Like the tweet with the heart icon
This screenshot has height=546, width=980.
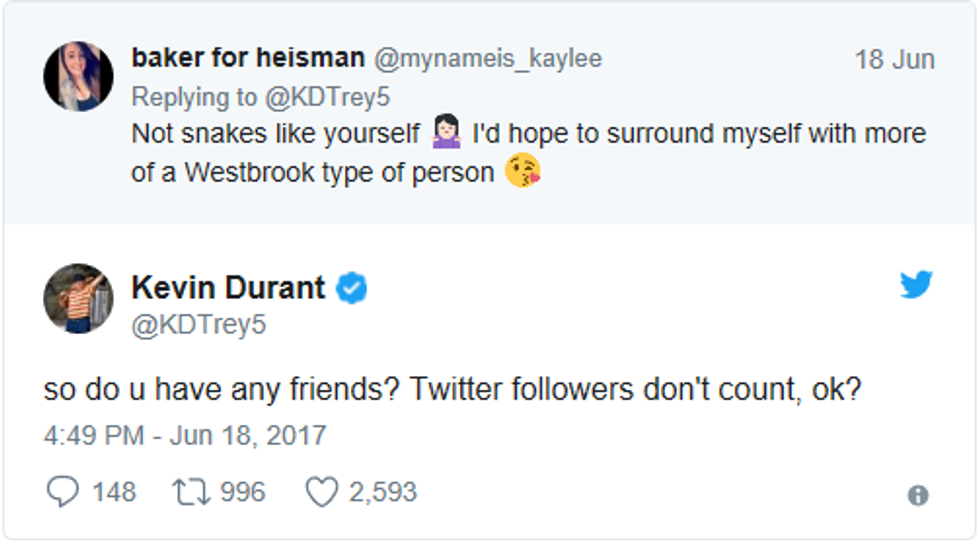(x=321, y=492)
